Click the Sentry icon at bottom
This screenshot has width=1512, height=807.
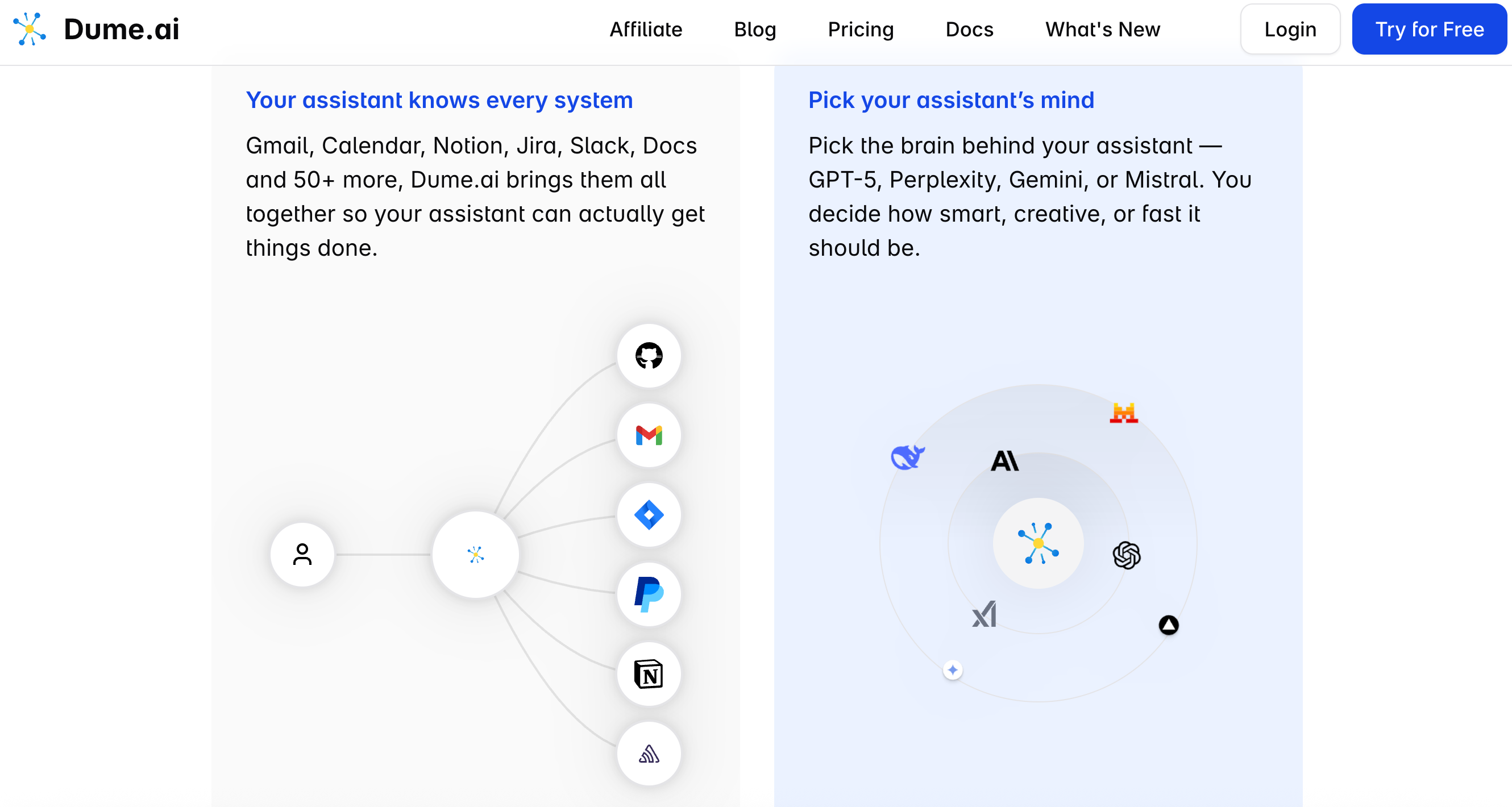coord(649,754)
